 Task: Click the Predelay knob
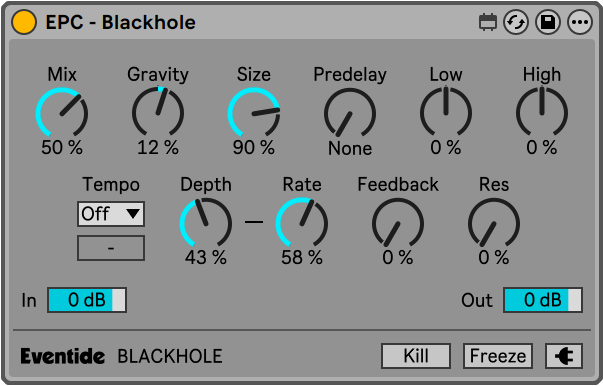point(350,112)
